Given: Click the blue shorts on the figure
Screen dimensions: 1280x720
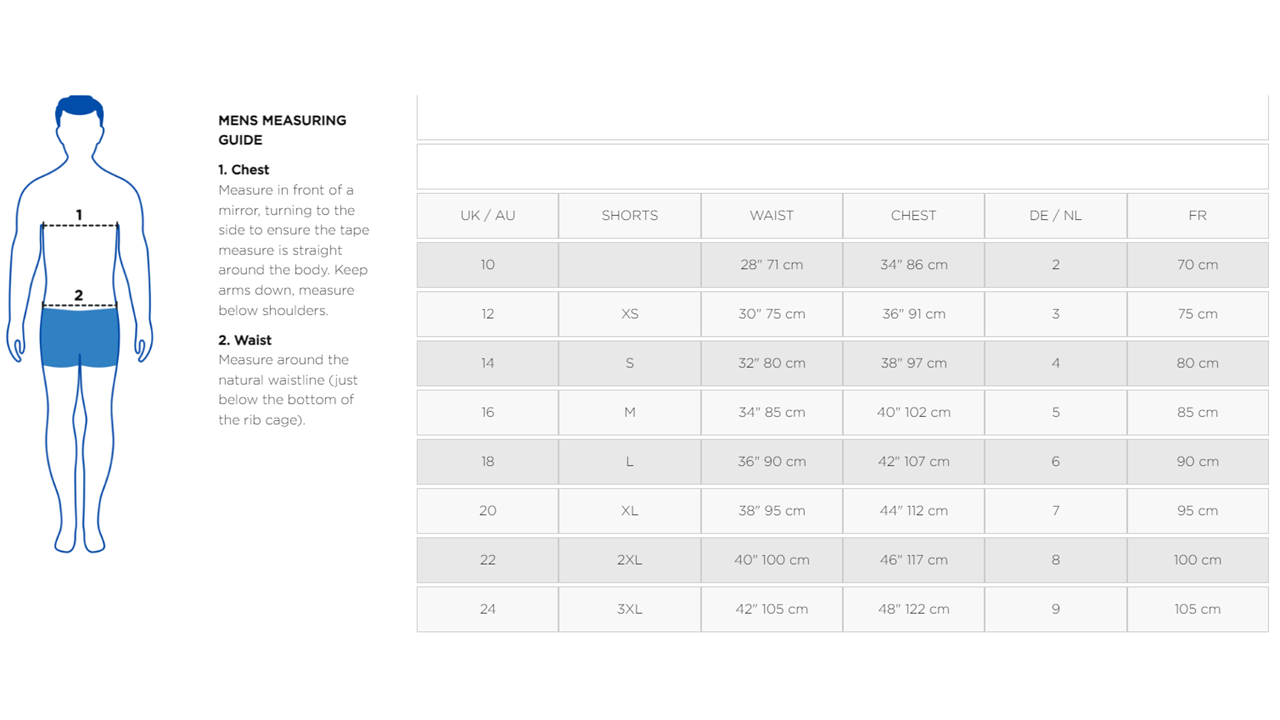Looking at the screenshot, I should tap(80, 336).
